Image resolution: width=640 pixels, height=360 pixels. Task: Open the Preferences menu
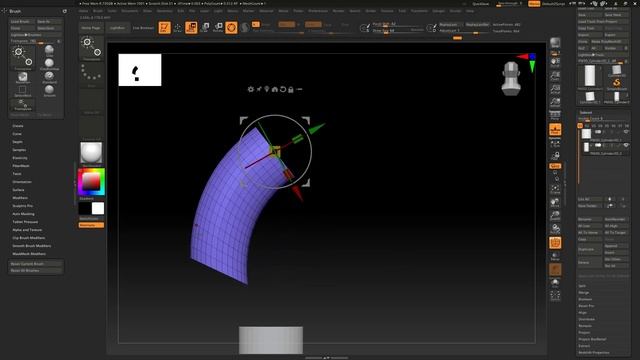tap(318, 11)
